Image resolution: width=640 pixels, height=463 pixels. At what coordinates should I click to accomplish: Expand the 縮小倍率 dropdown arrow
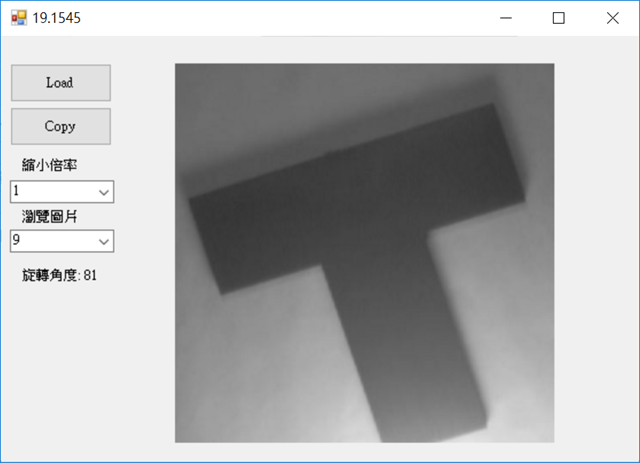(104, 192)
